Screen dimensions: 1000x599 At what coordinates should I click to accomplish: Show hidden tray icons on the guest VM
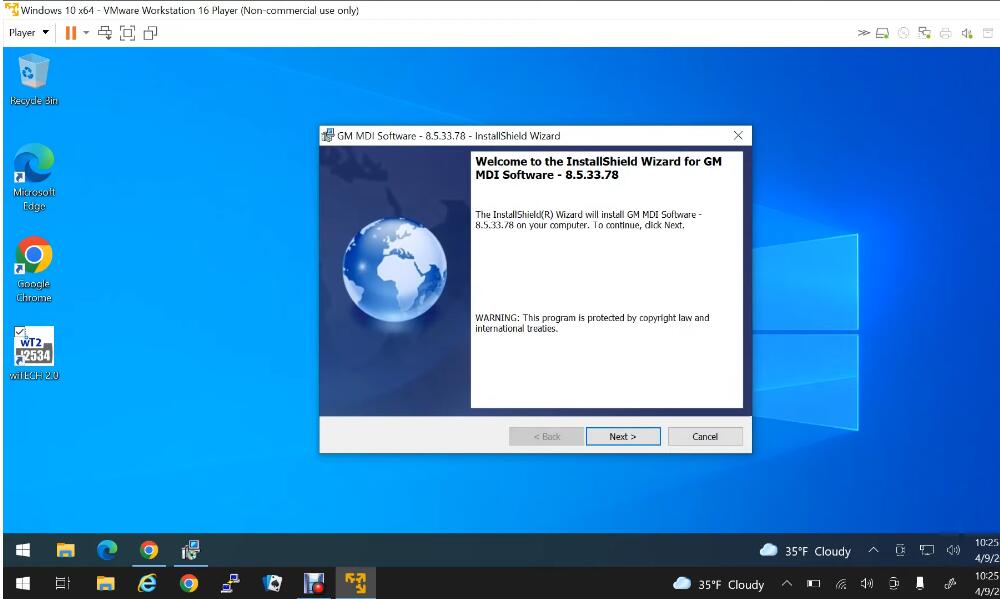tap(873, 550)
